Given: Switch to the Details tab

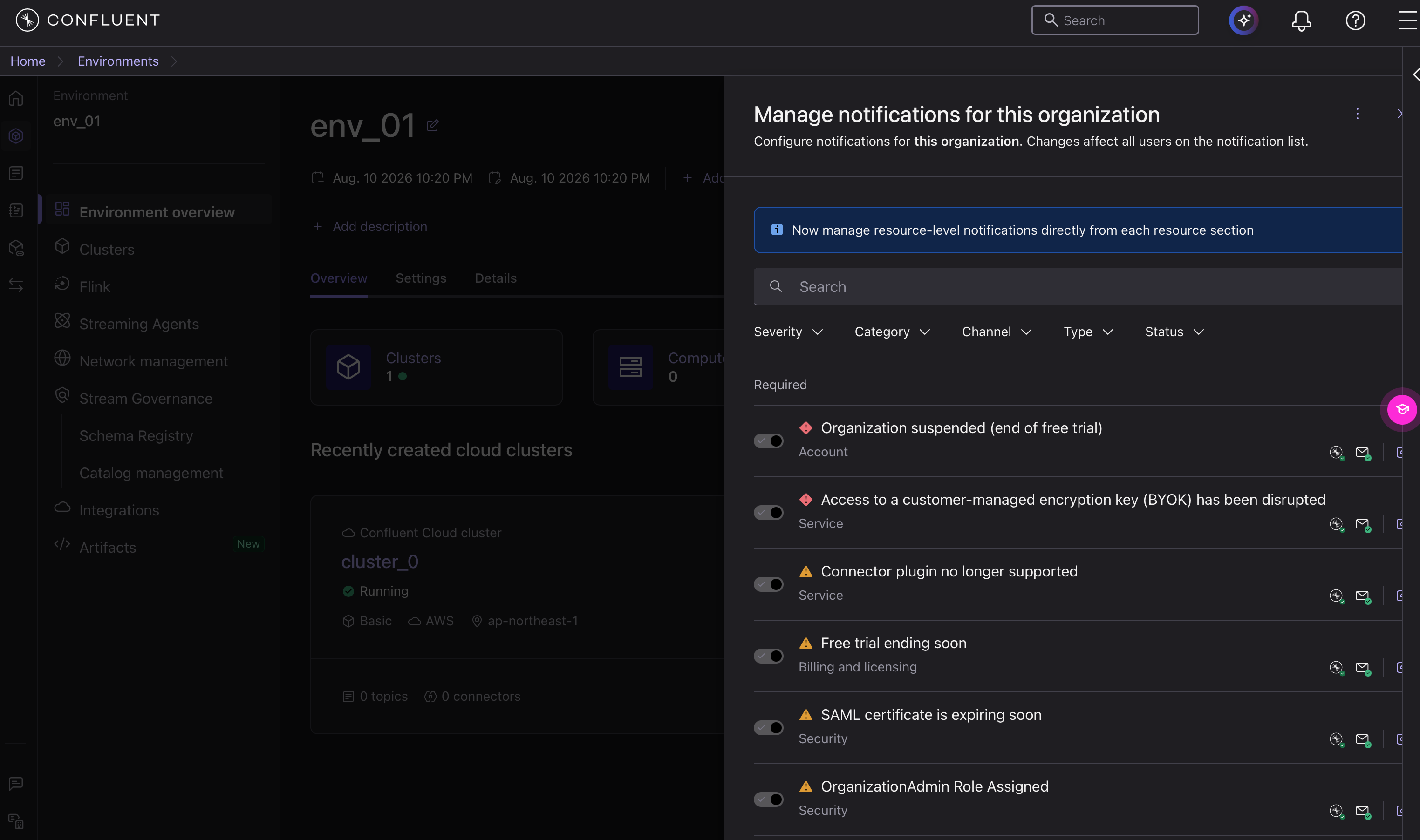Looking at the screenshot, I should point(495,278).
